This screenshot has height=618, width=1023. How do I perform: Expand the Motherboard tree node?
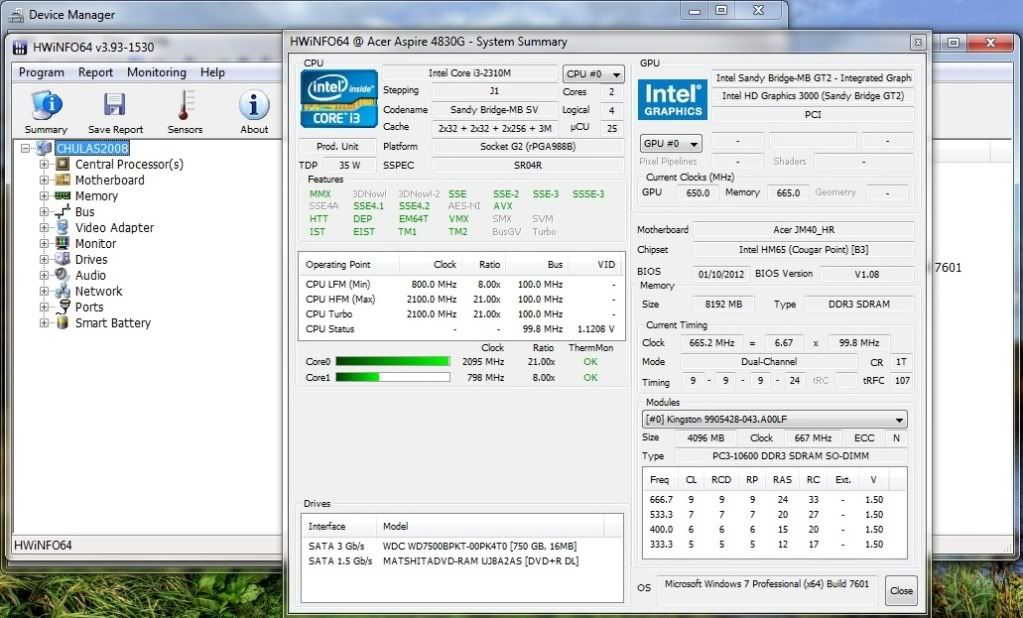[44, 180]
